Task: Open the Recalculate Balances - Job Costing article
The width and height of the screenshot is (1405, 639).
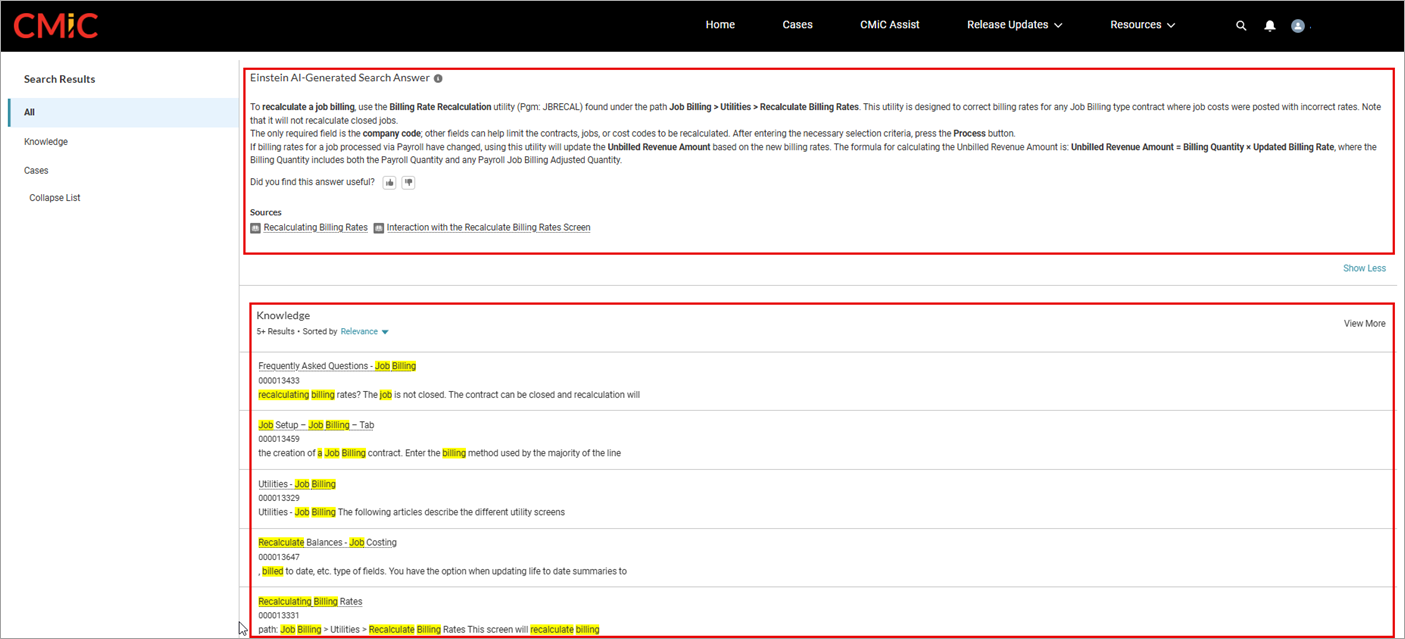Action: tap(327, 542)
